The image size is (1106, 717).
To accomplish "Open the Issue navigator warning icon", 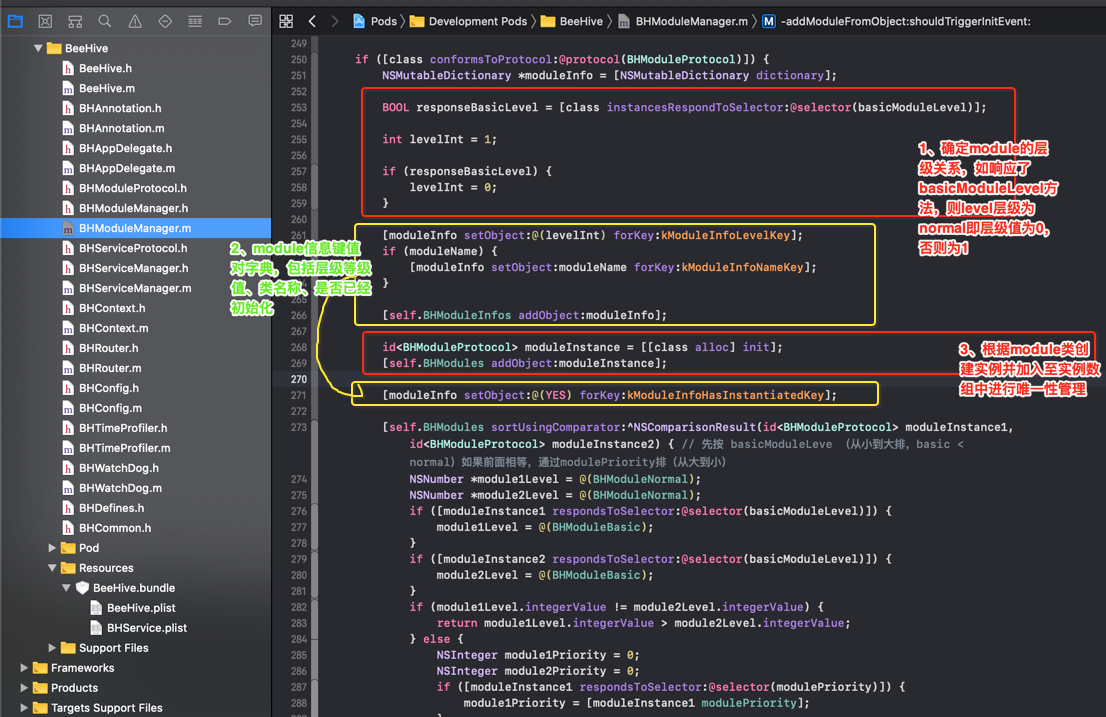I will (135, 21).
